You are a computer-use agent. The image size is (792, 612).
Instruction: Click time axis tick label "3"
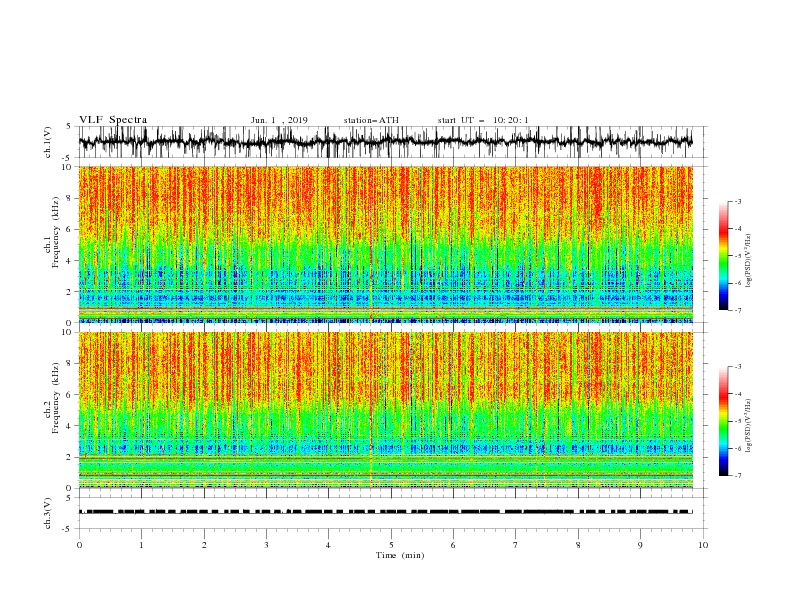click(x=266, y=545)
